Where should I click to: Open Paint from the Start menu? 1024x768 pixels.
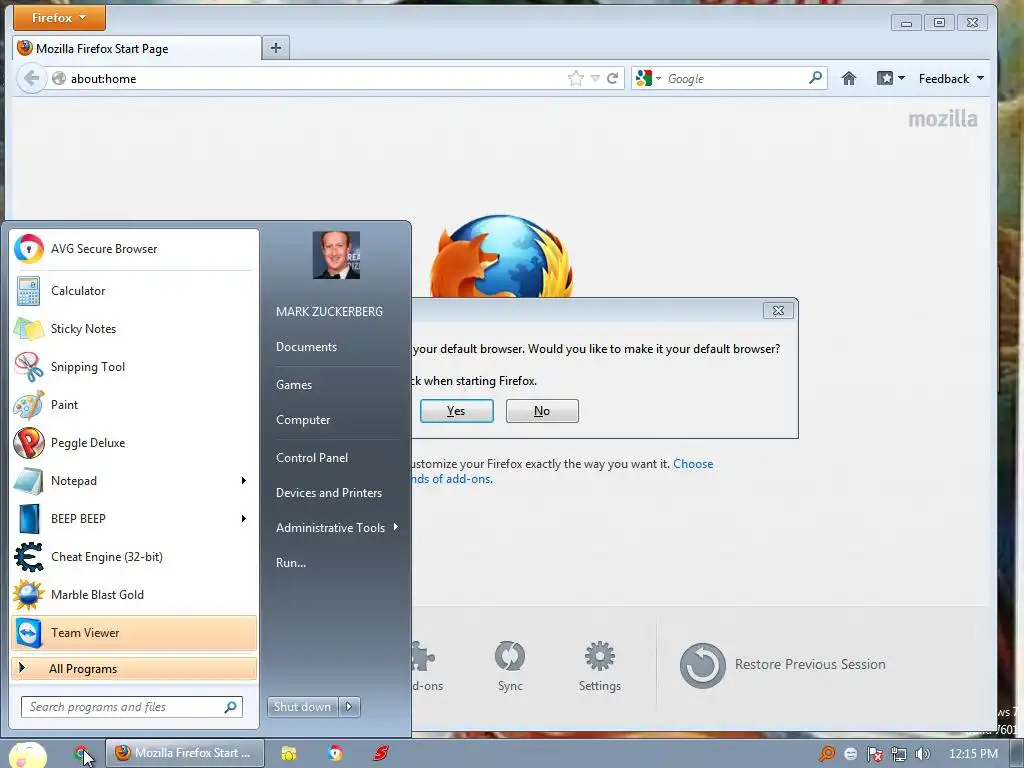tap(134, 404)
